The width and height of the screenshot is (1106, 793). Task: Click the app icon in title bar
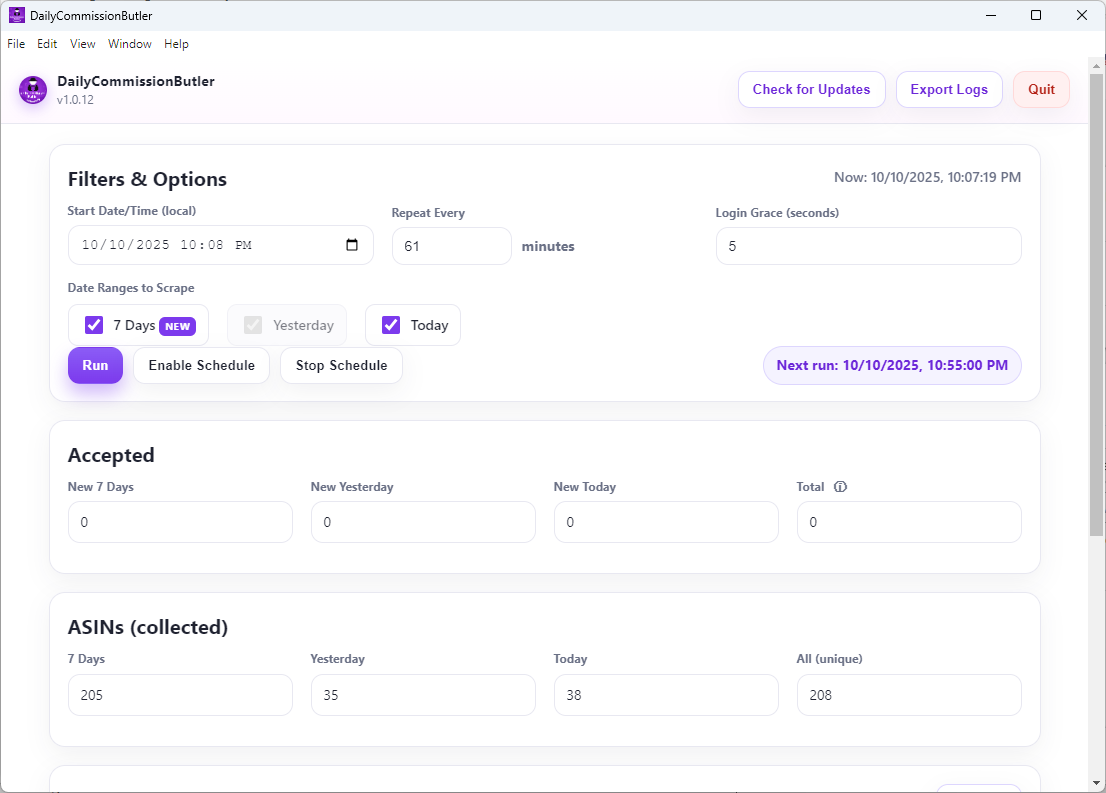(x=16, y=15)
